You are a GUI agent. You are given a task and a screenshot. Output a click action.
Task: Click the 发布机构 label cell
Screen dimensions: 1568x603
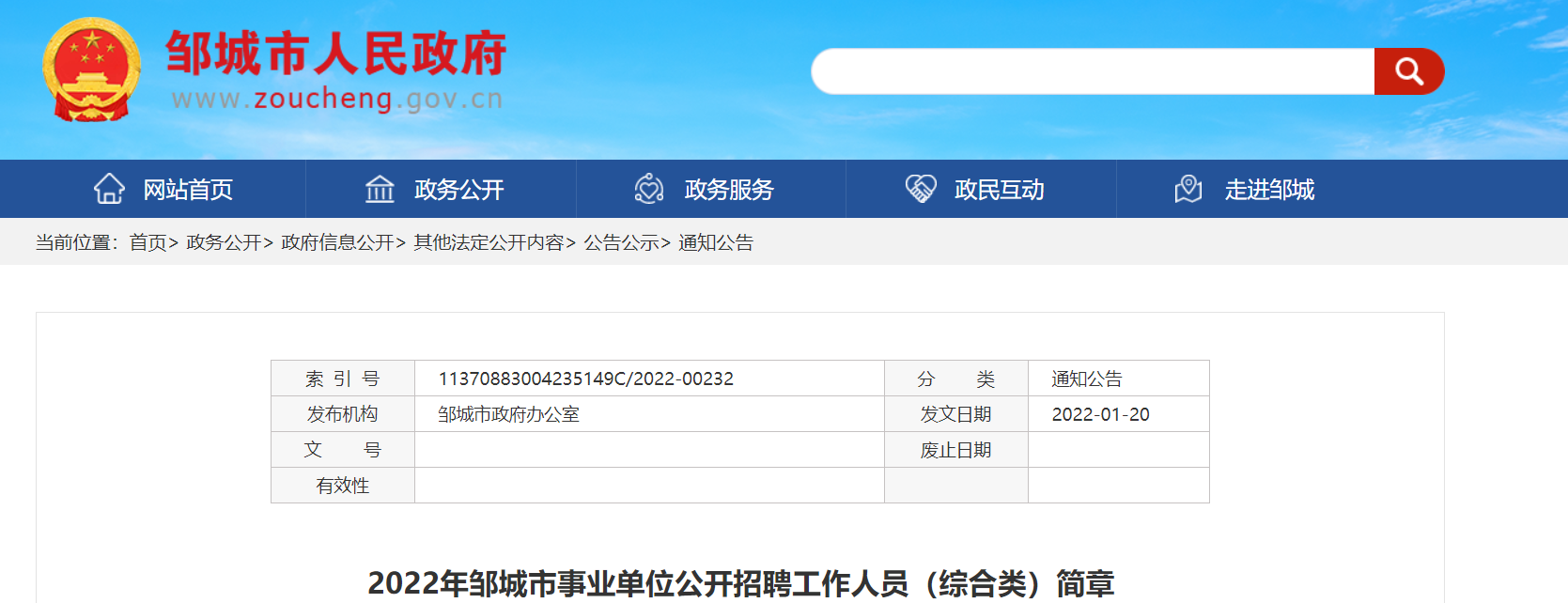(x=343, y=414)
